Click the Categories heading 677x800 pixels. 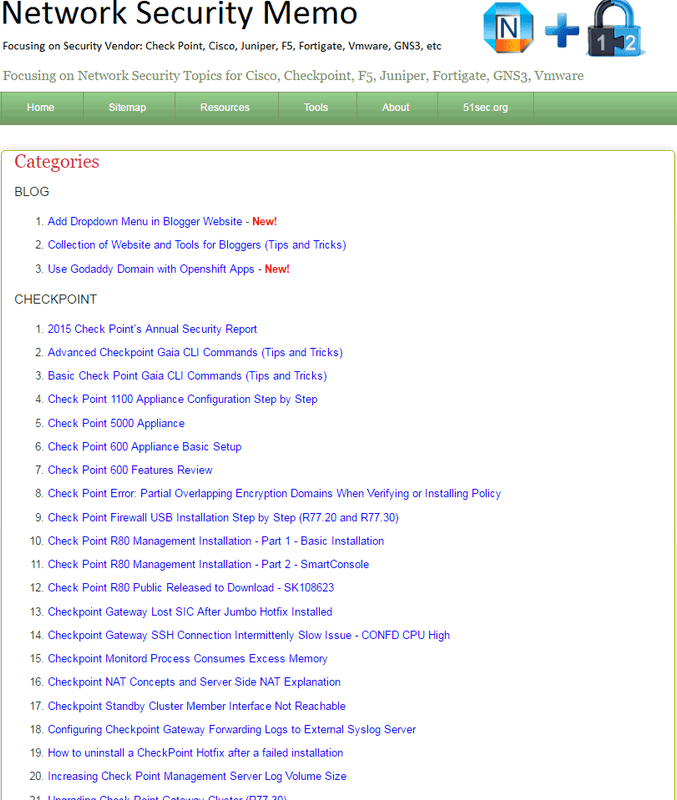(x=57, y=162)
